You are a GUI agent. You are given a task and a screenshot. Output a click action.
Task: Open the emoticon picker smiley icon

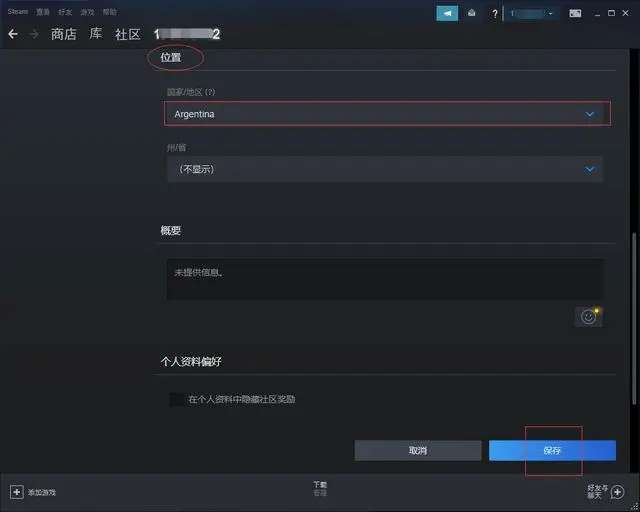[588, 316]
